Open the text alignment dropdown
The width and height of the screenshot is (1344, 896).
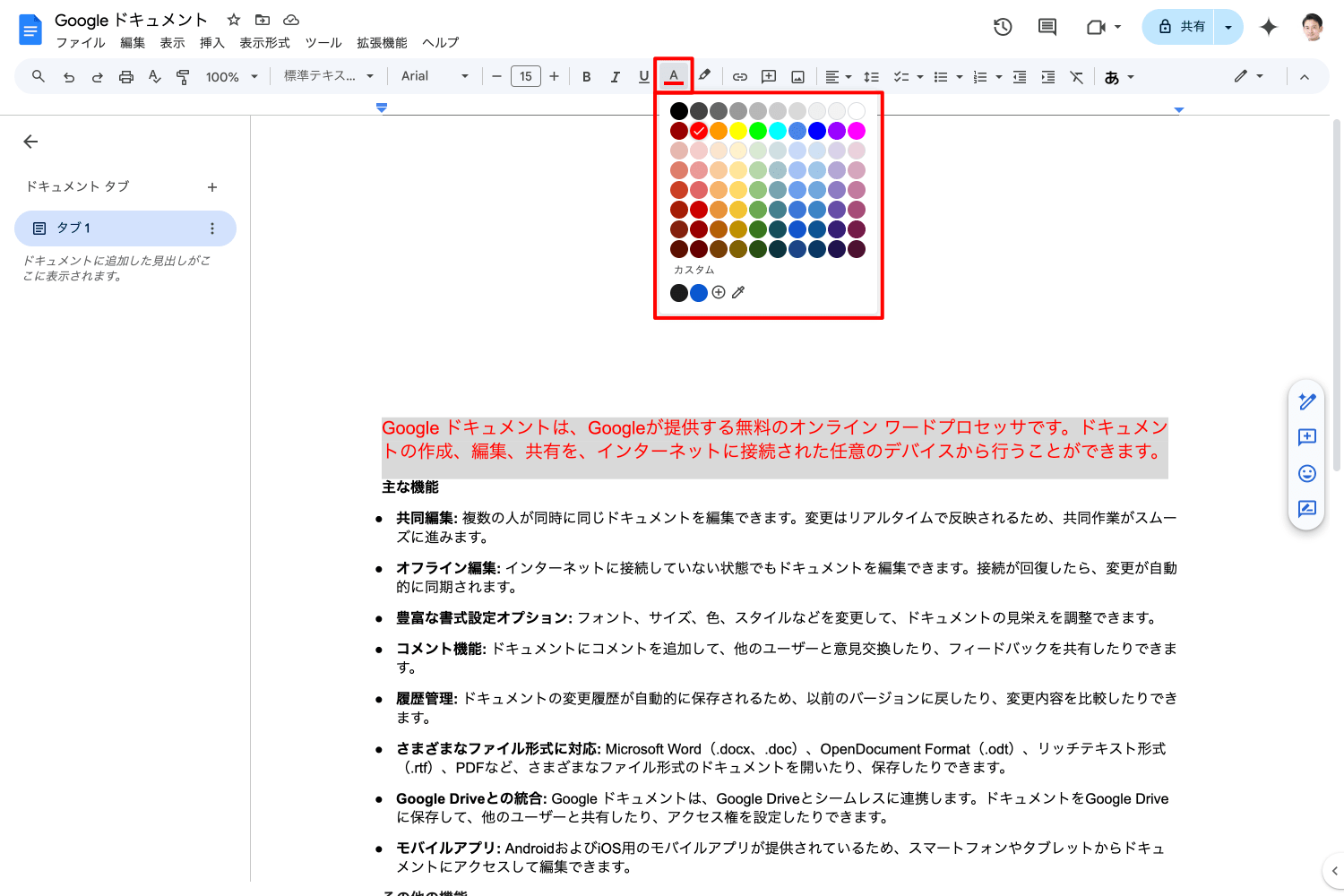click(x=839, y=77)
